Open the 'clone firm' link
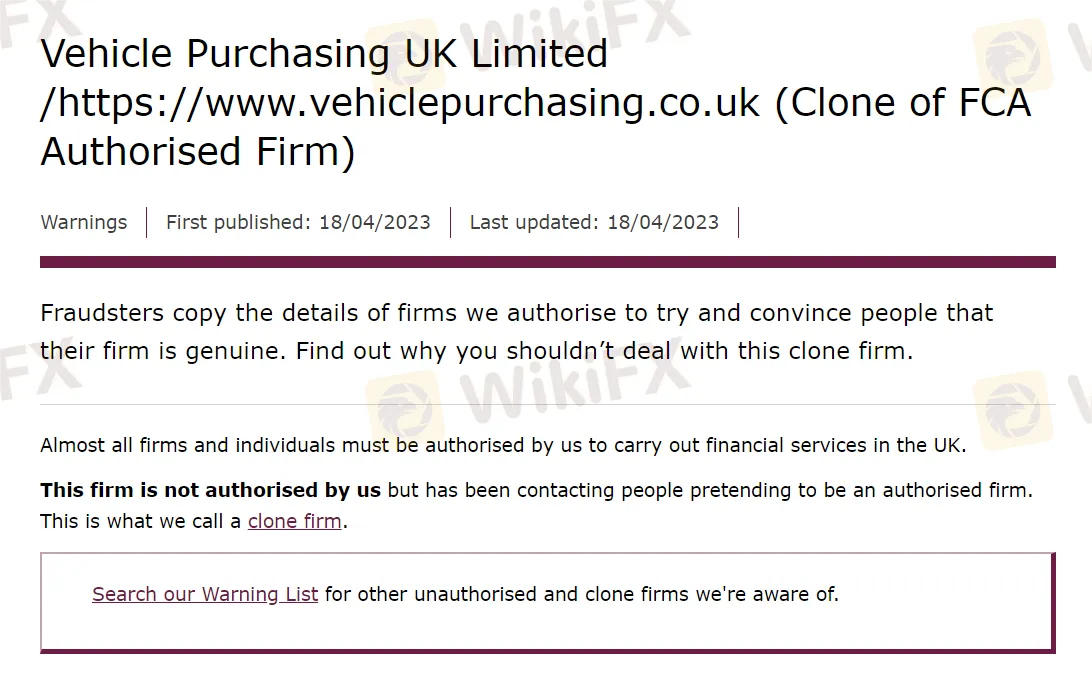Screen dimensions: 1092x678 294,521
